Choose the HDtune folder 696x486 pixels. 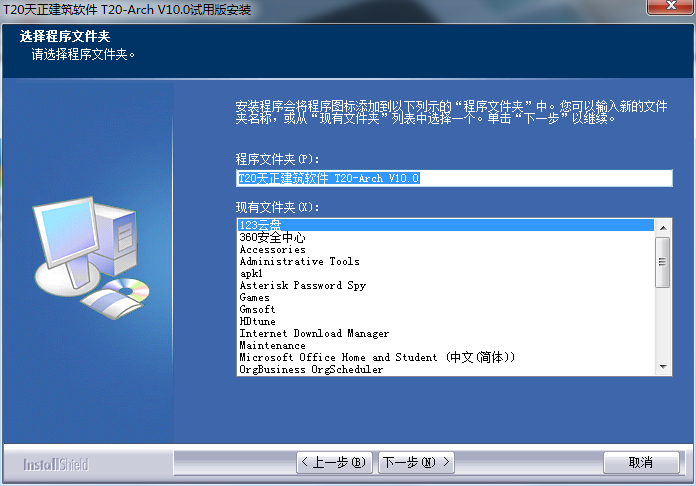[x=446, y=321]
